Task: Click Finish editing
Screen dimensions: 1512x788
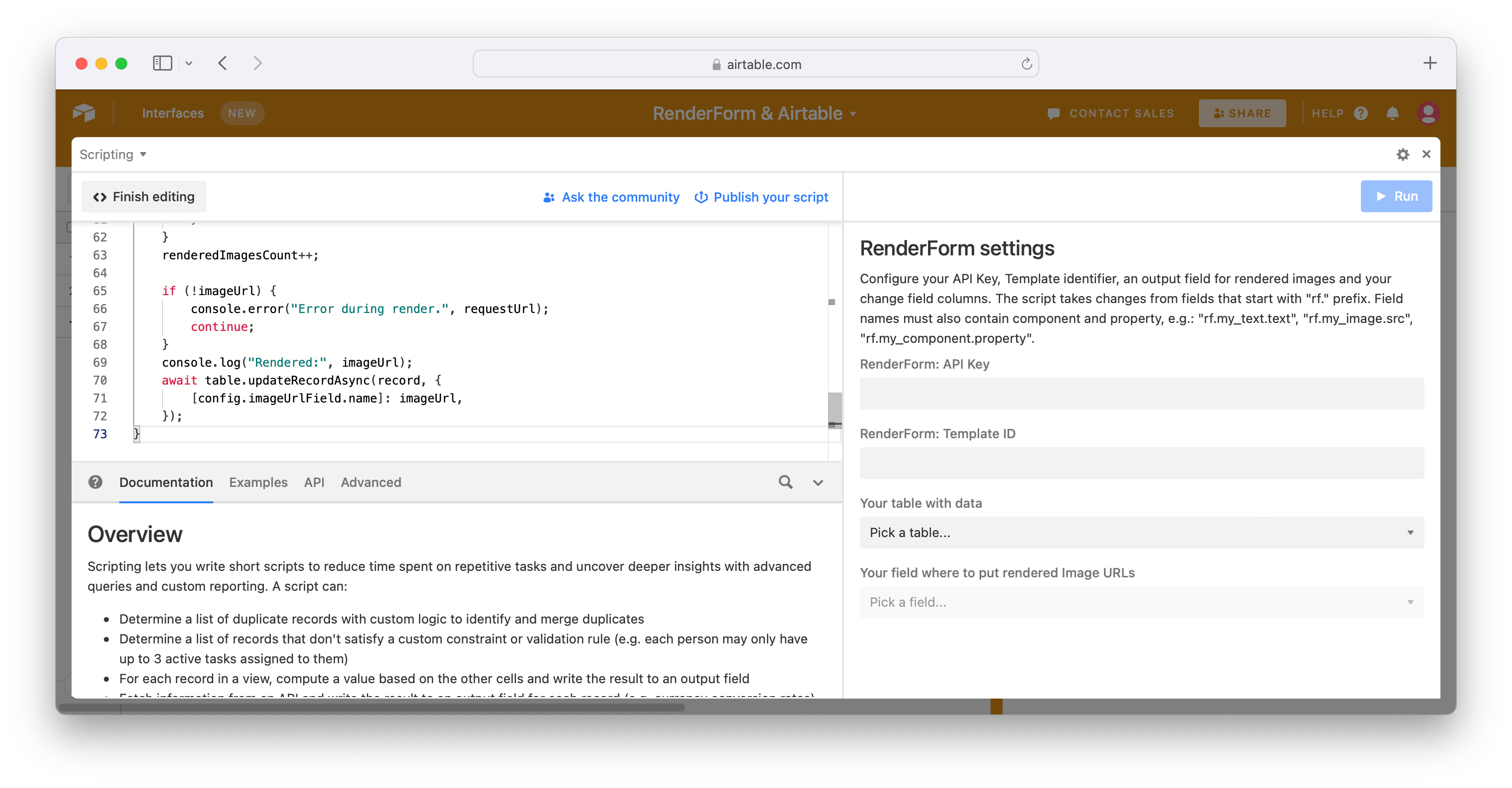Action: pos(144,197)
